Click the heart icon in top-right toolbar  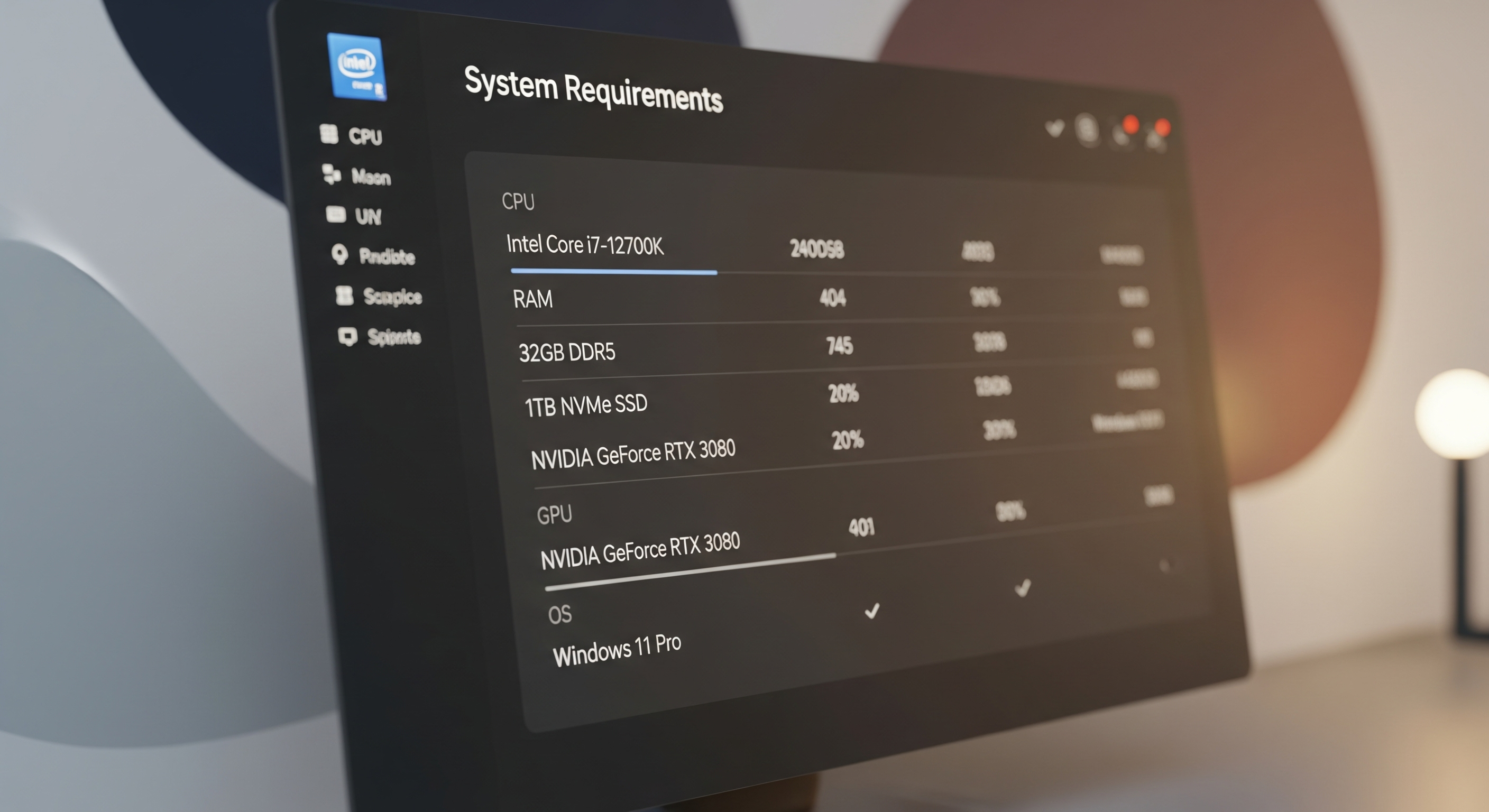click(1054, 128)
